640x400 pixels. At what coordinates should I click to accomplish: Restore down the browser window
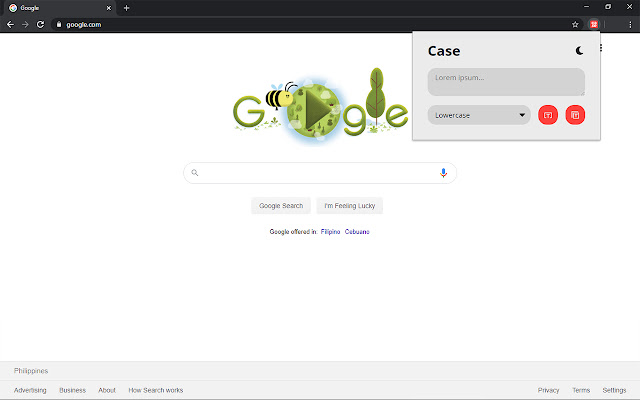[x=608, y=7]
